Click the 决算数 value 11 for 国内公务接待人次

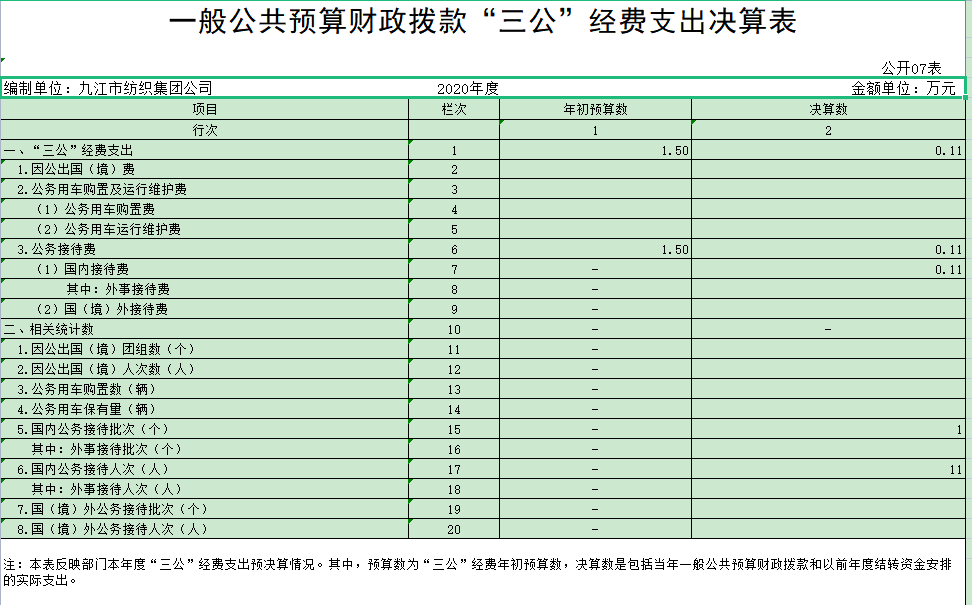(x=954, y=469)
